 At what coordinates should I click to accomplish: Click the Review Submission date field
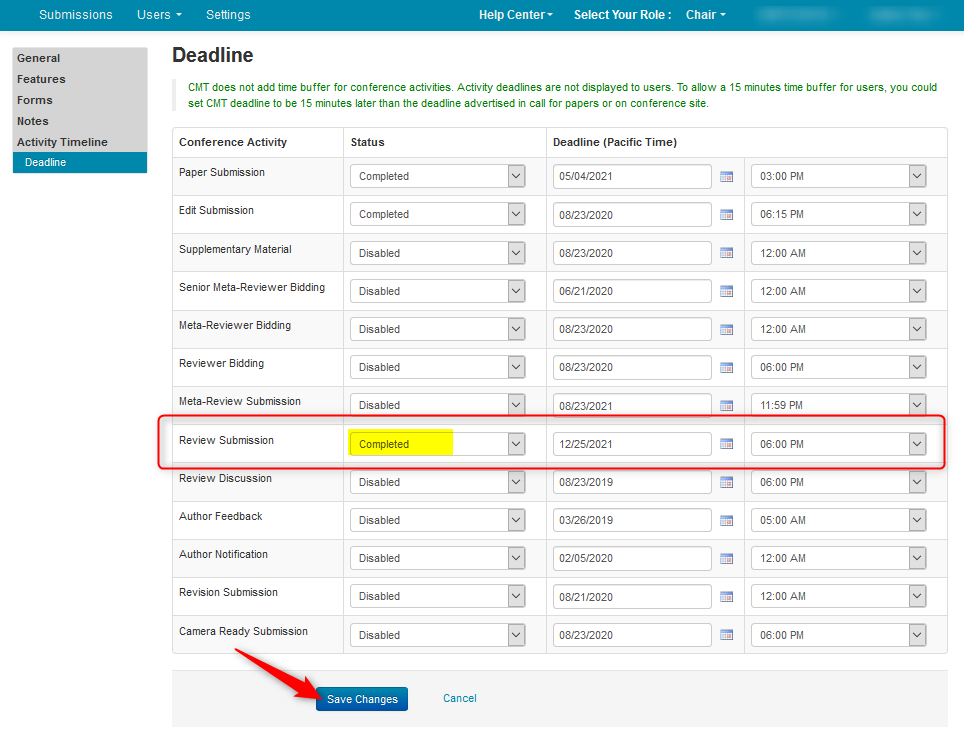[x=632, y=444]
